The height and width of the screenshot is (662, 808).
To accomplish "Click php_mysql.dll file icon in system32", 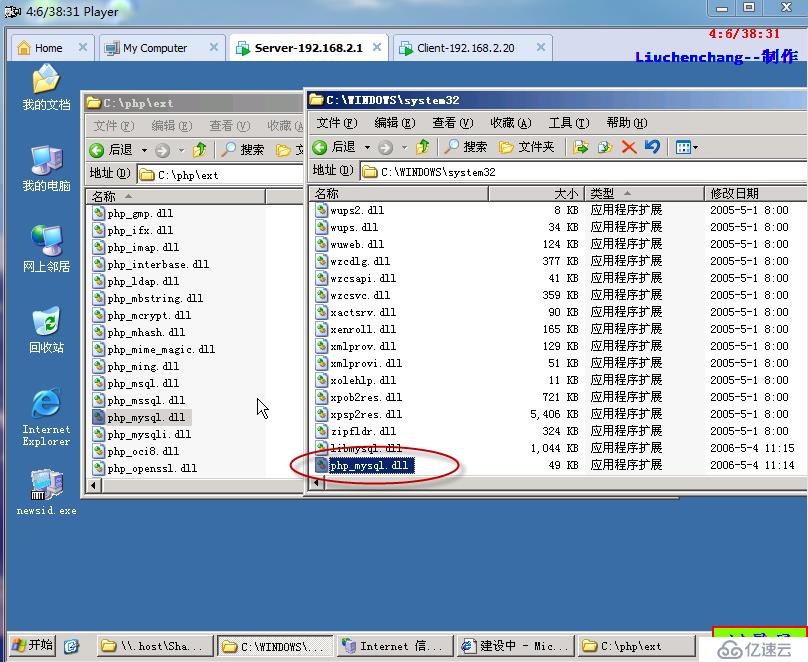I will (322, 465).
